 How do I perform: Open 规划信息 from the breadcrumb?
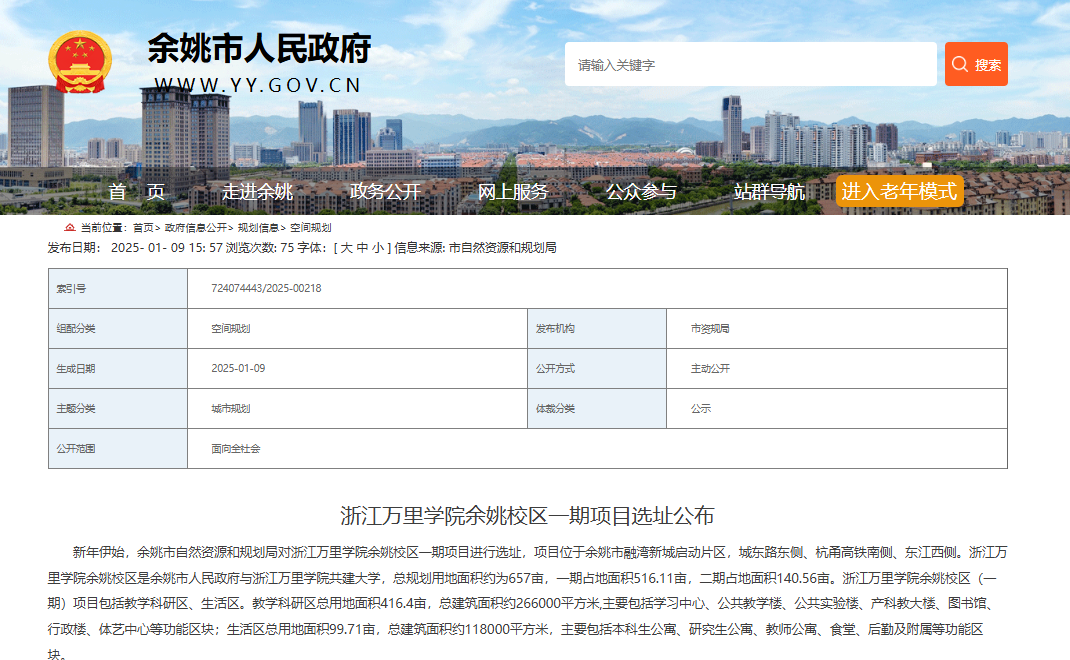coord(259,227)
